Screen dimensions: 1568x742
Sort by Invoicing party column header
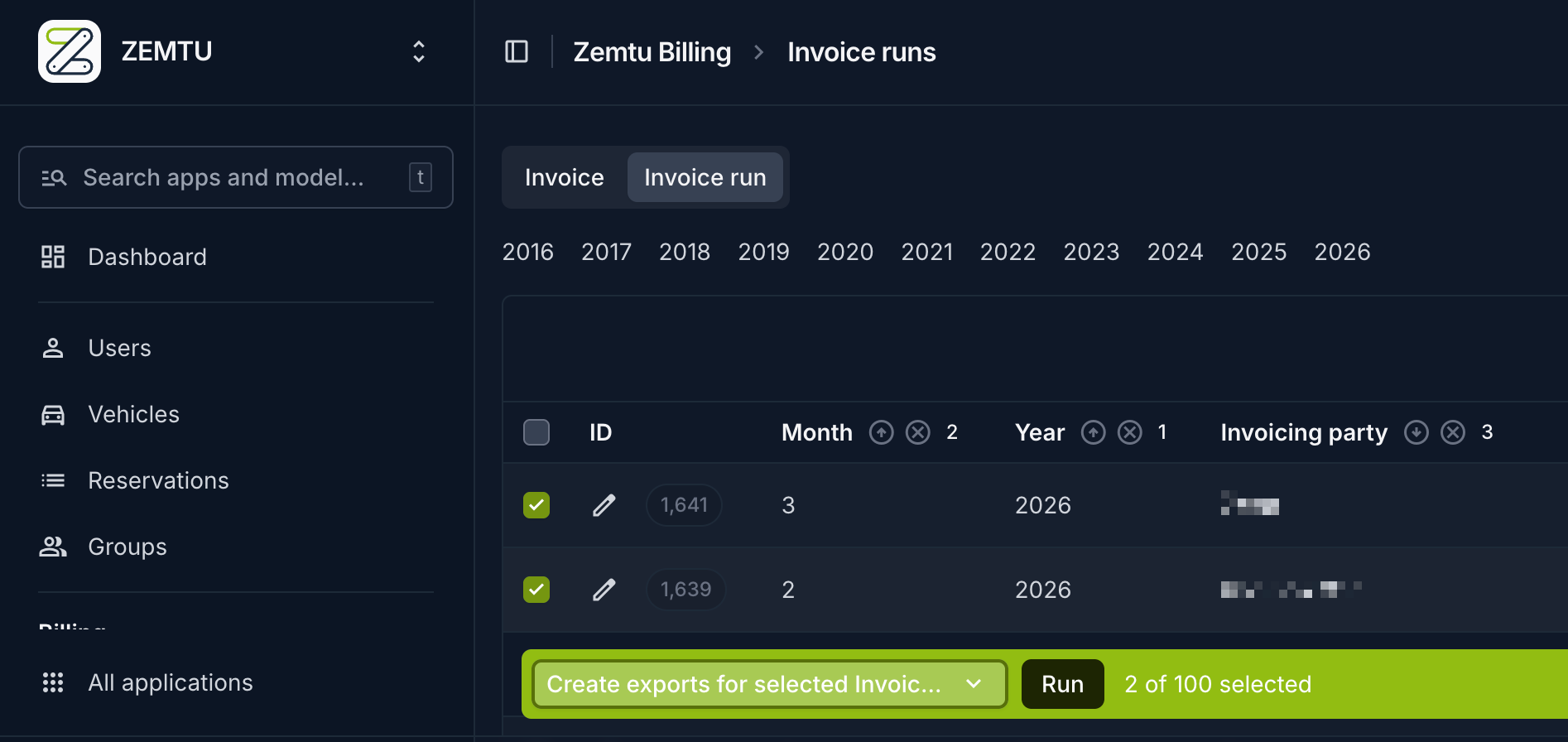click(x=1304, y=432)
